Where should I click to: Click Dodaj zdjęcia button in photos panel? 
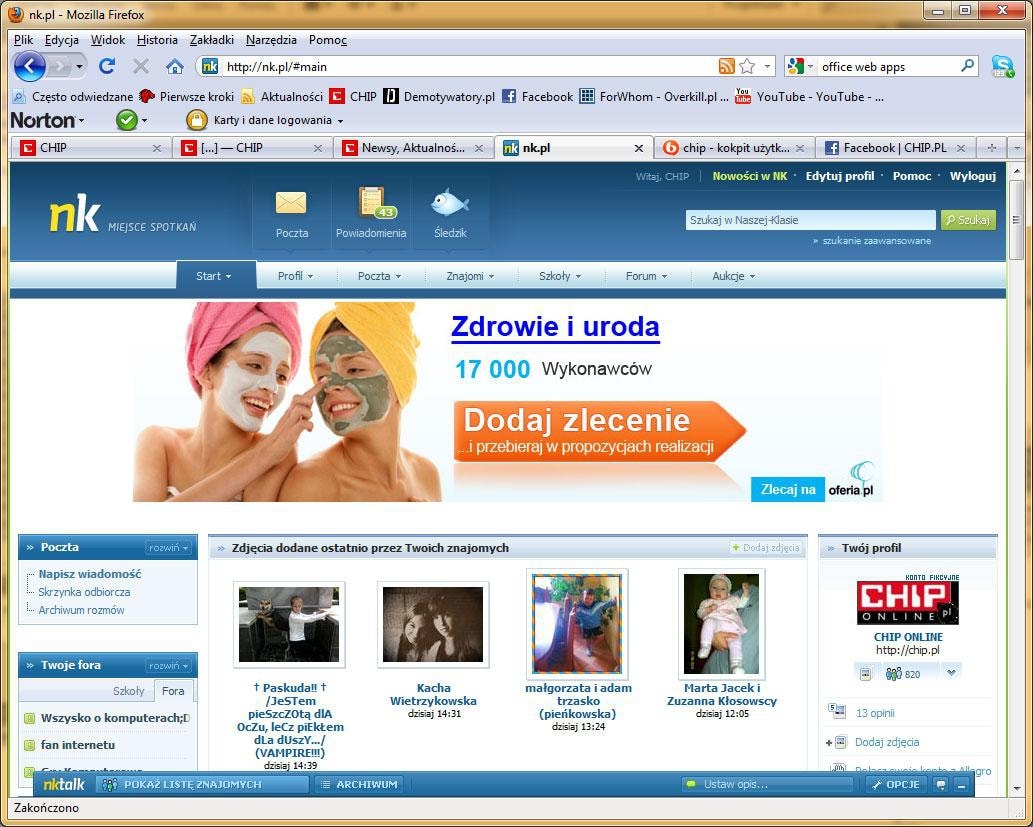(x=766, y=548)
